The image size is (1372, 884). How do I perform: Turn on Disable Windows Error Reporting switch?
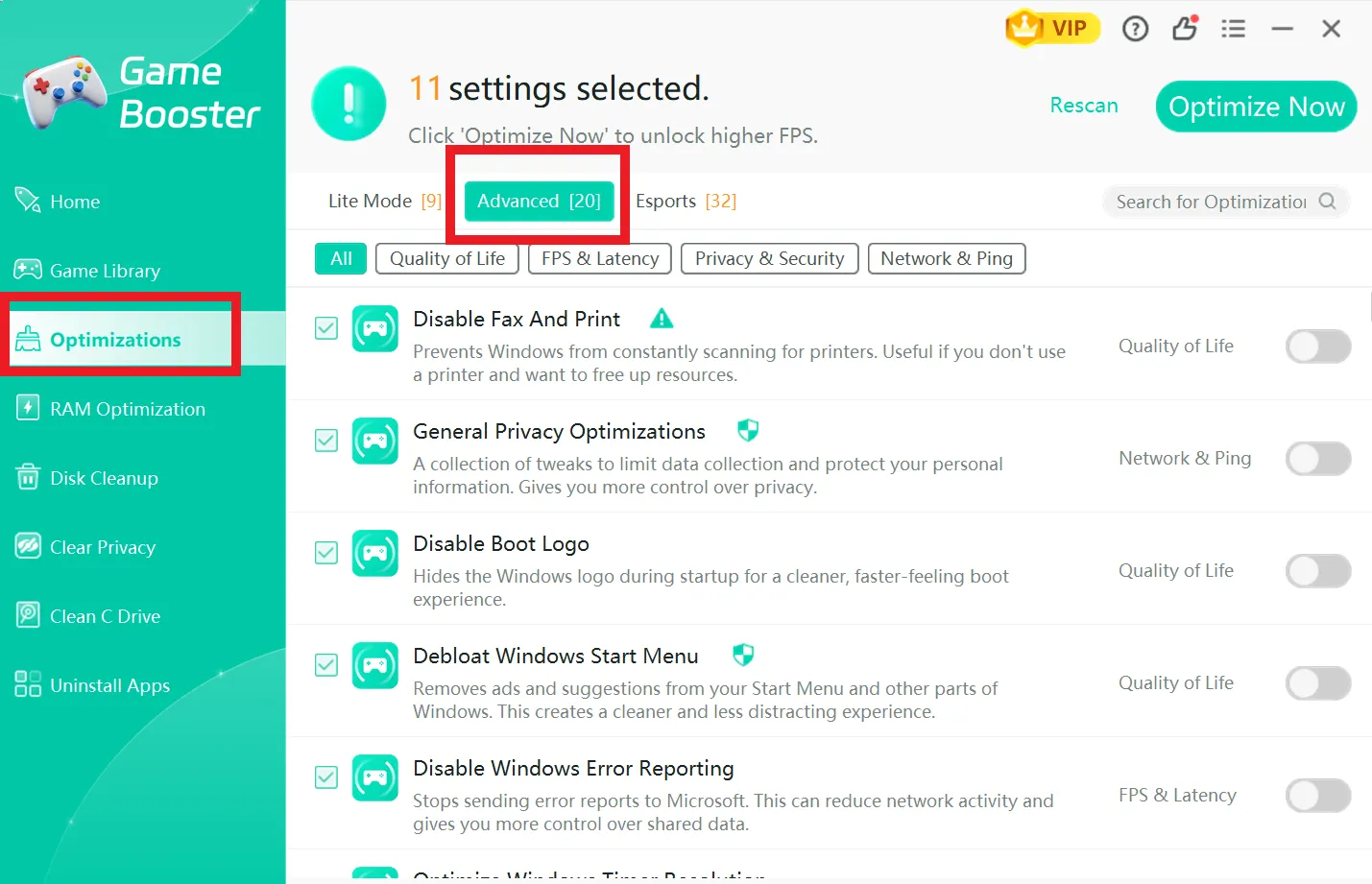click(1318, 796)
